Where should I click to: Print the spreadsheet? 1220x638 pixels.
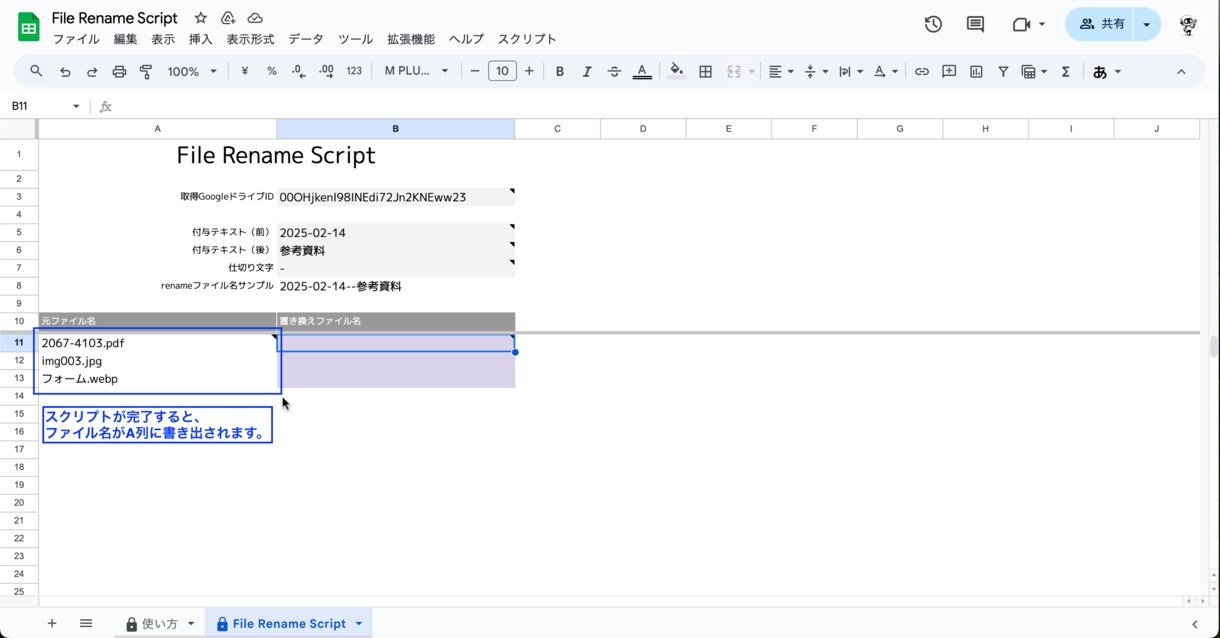(119, 71)
